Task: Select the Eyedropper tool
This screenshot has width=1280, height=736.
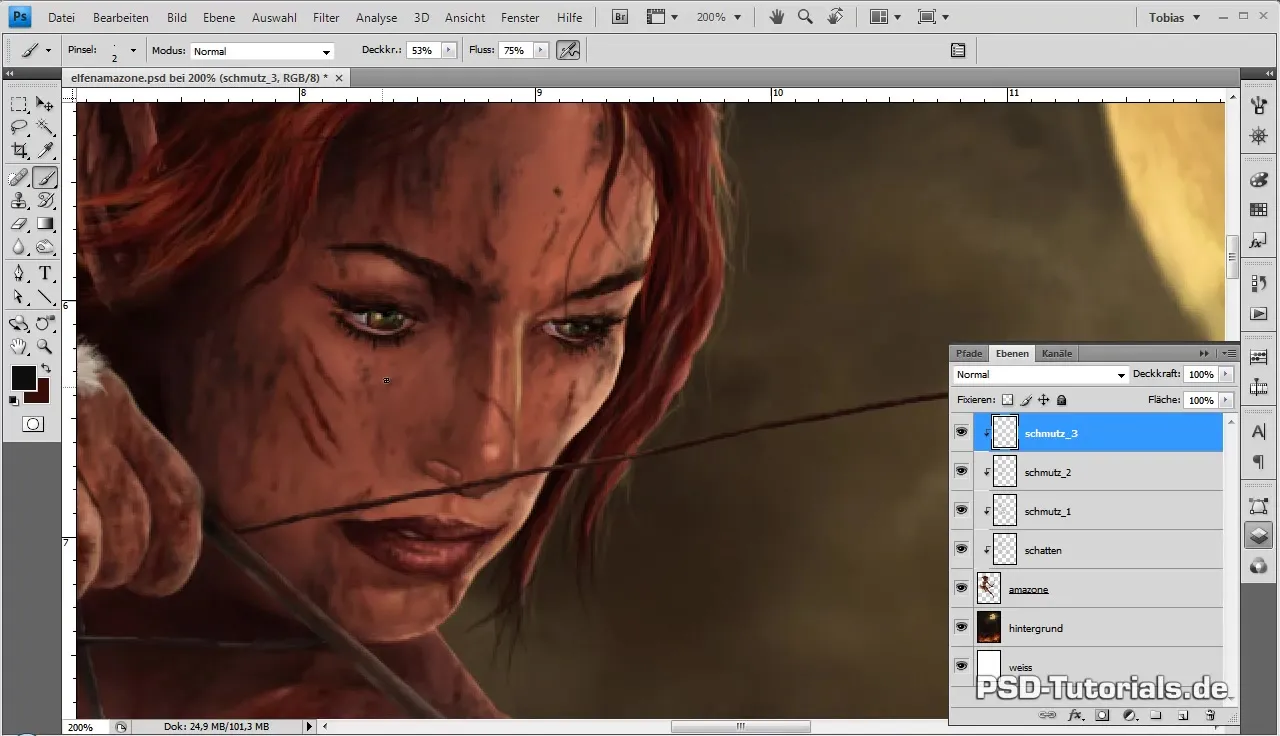Action: point(45,151)
